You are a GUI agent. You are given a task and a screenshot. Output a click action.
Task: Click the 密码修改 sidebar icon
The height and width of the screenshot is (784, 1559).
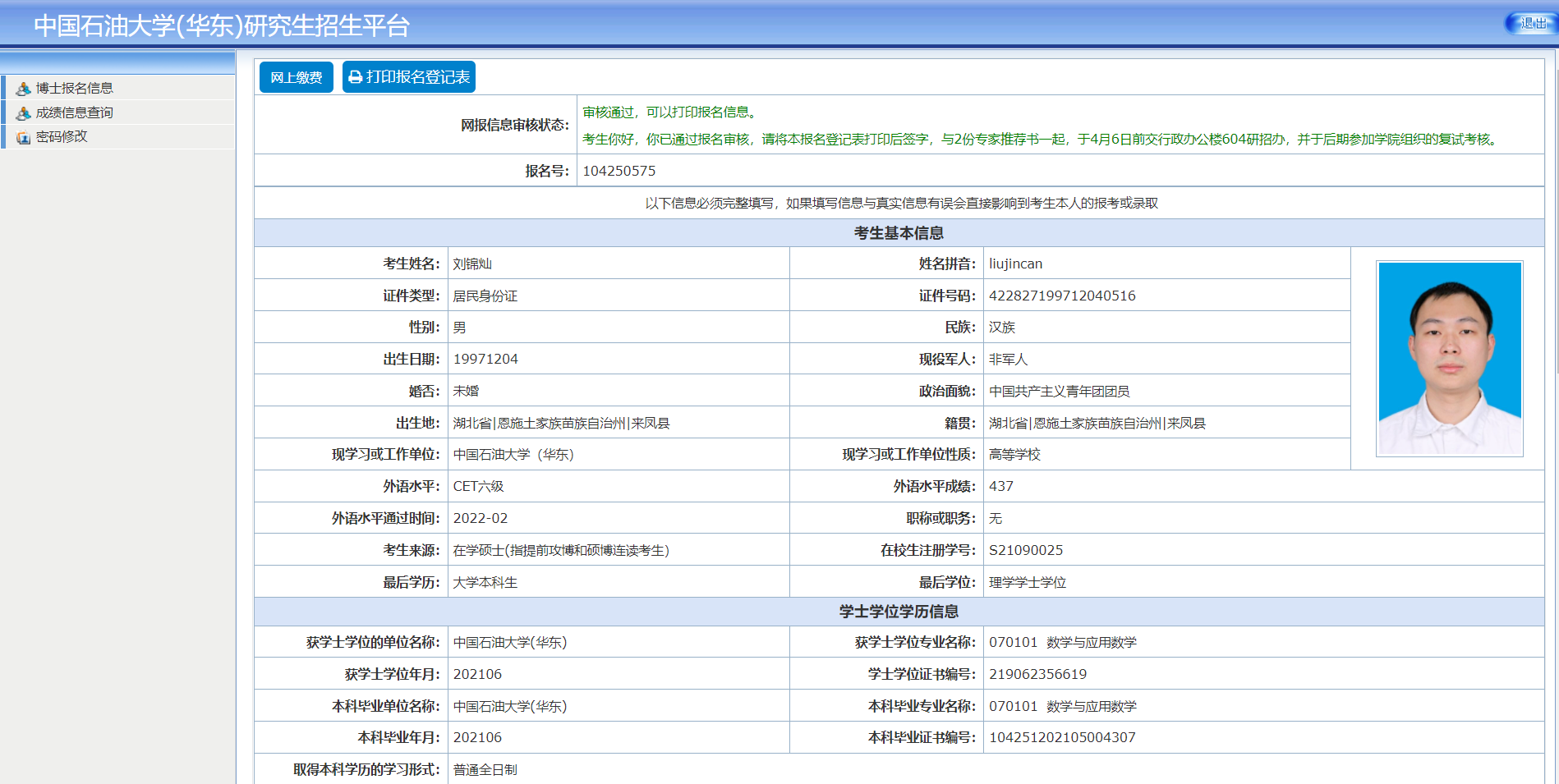tap(23, 137)
